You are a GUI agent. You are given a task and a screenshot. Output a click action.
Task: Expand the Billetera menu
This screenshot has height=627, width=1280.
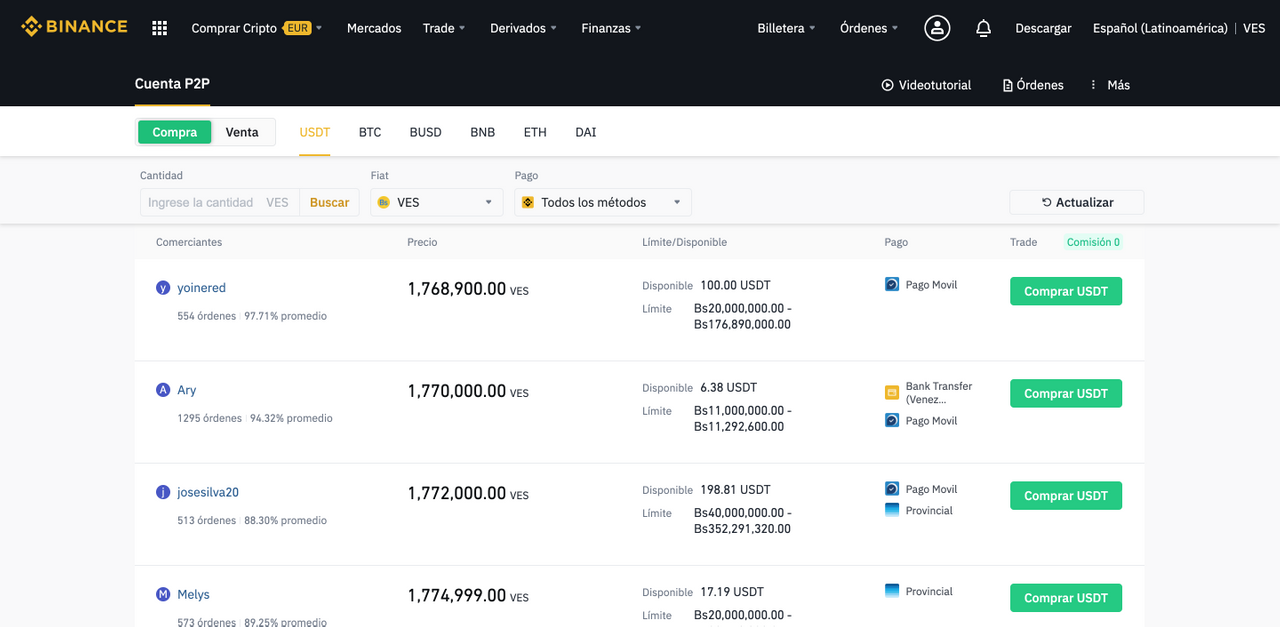tap(786, 28)
